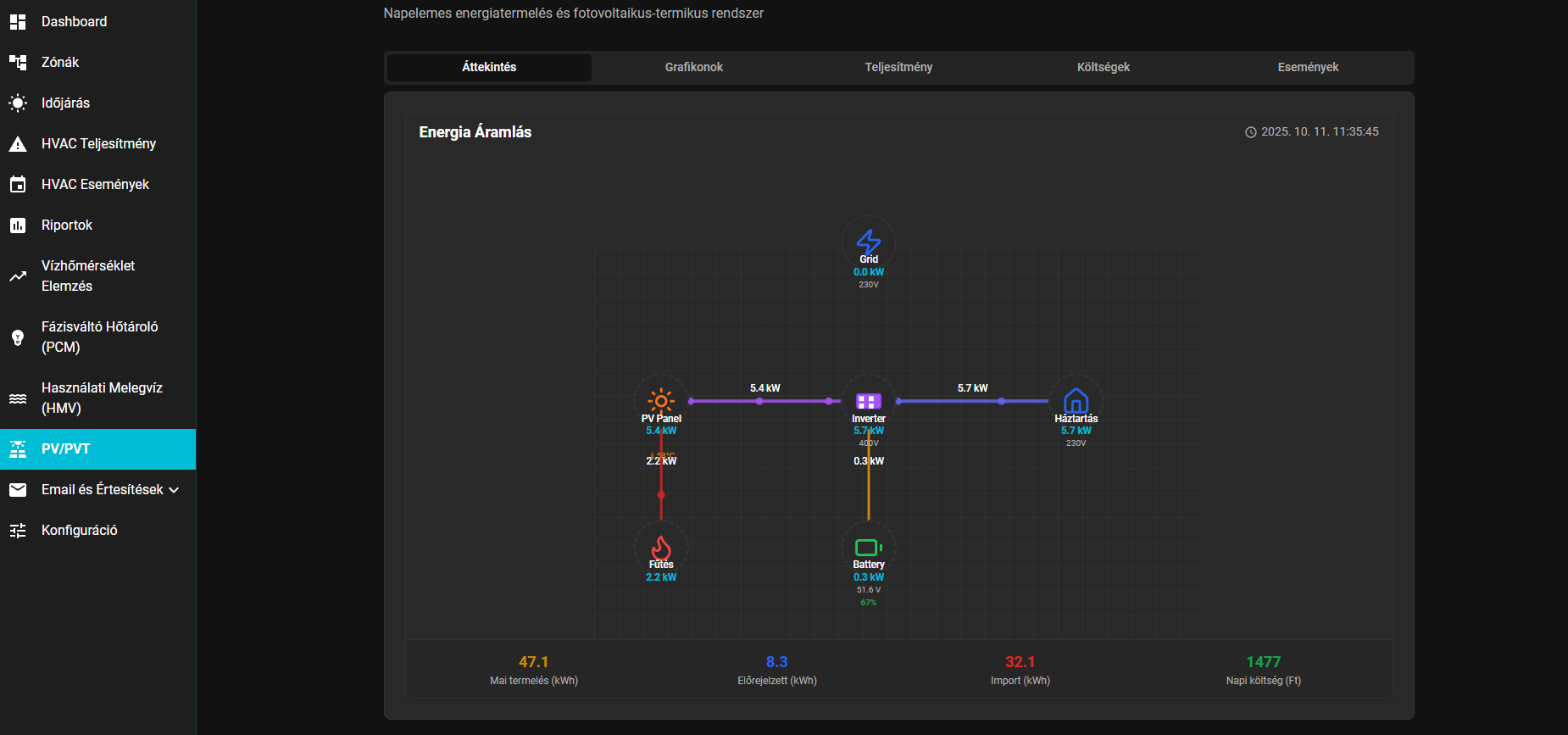The width and height of the screenshot is (1568, 735).
Task: Open HVAC Események page
Action: (x=97, y=185)
